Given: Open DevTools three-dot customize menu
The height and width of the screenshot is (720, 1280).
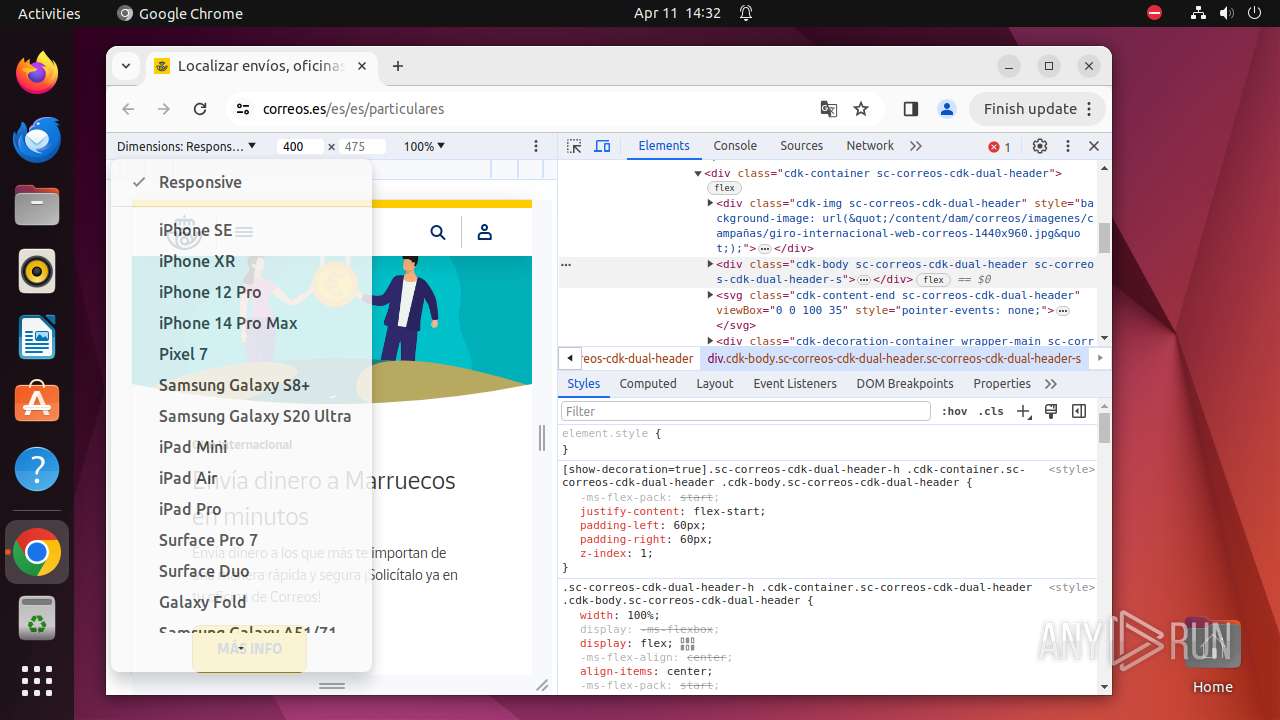Looking at the screenshot, I should [1068, 146].
